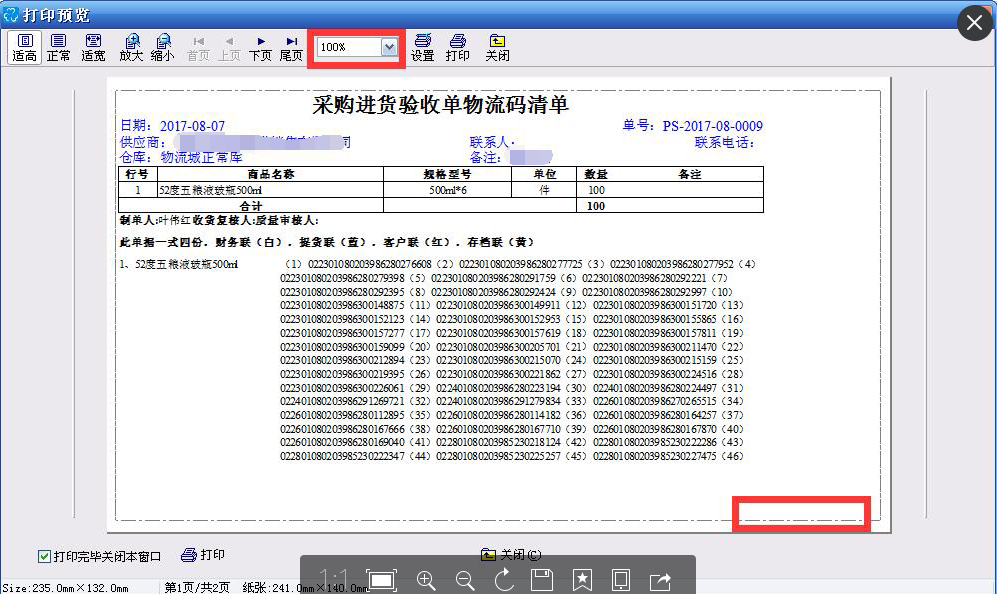
Task: Click the magnifier plus icon in overlay bar
Action: coord(426,579)
